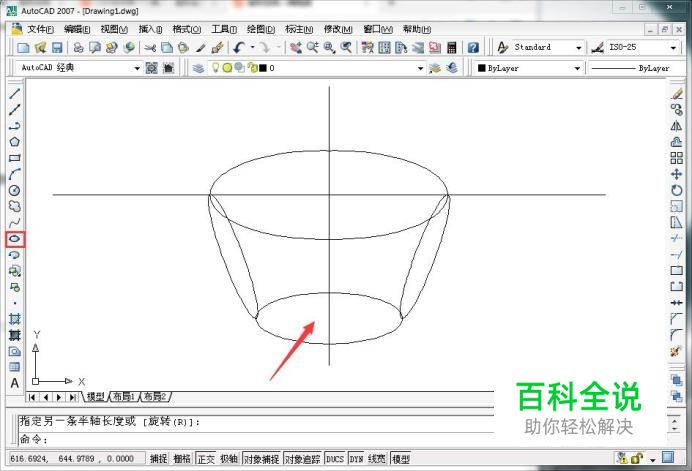The image size is (692, 471).
Task: Open the ByLayer color dropdown
Action: point(577,68)
